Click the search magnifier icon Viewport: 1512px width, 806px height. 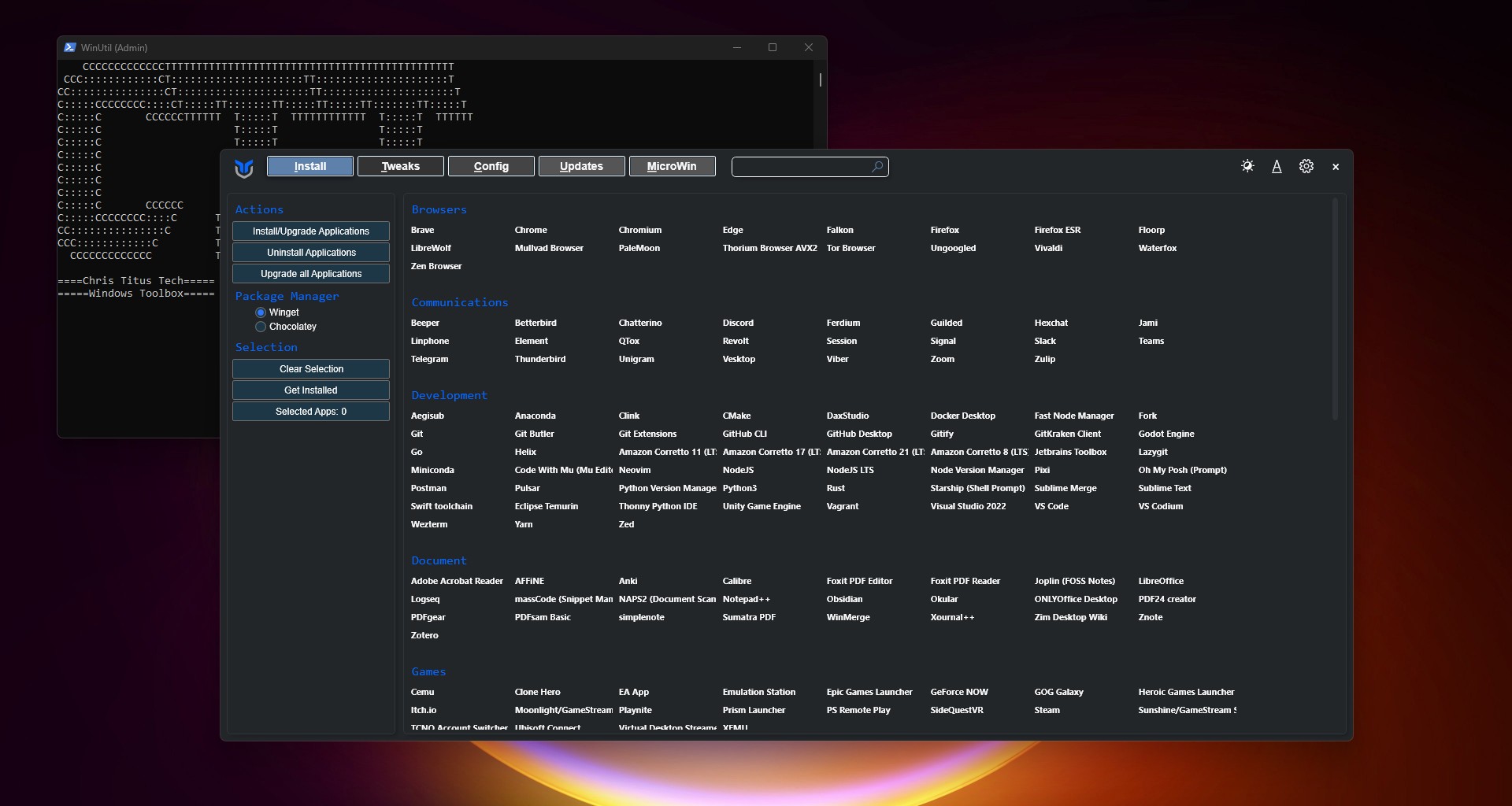876,167
